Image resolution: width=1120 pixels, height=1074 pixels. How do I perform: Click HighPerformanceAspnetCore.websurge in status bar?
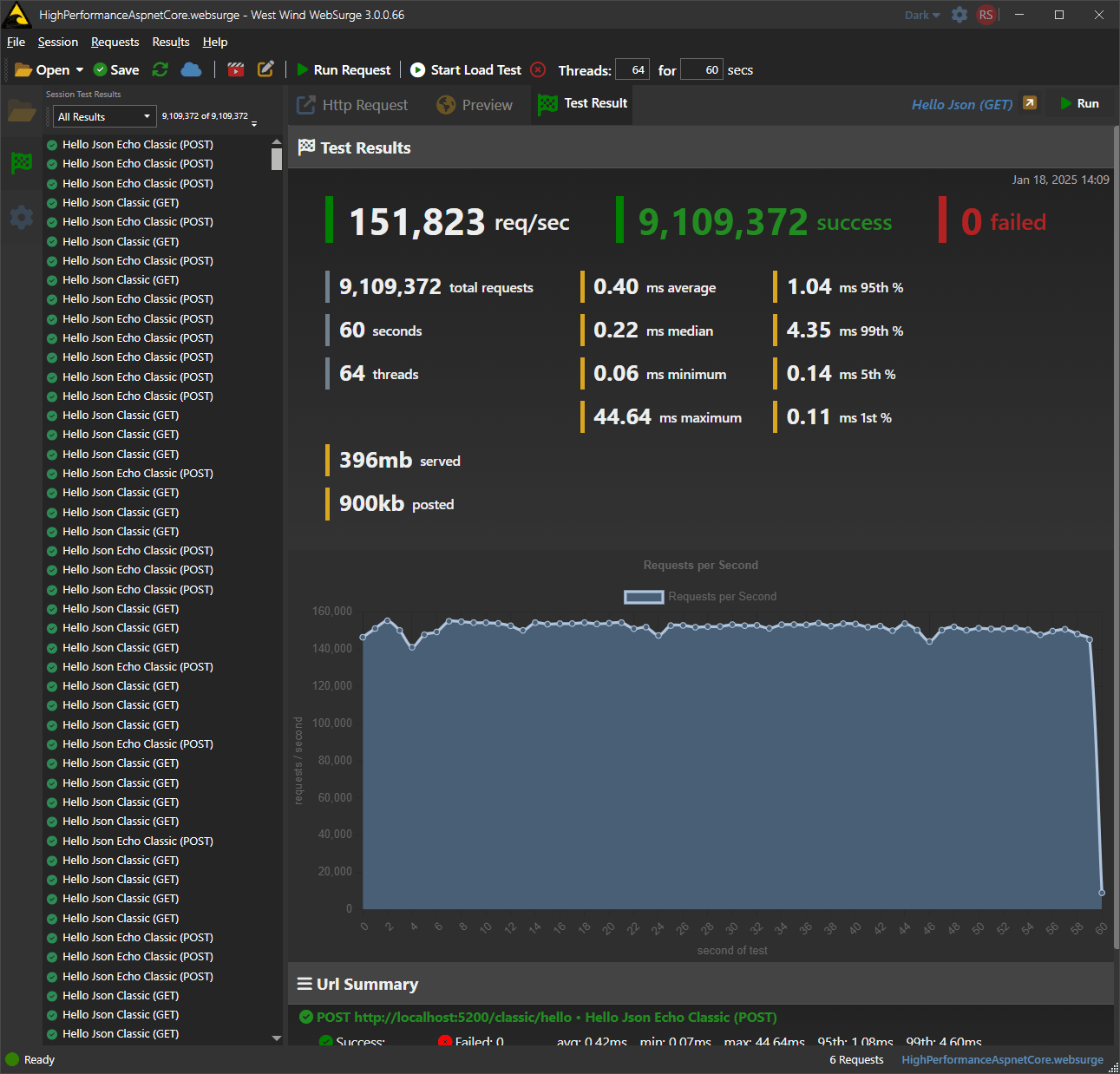tap(1002, 1059)
